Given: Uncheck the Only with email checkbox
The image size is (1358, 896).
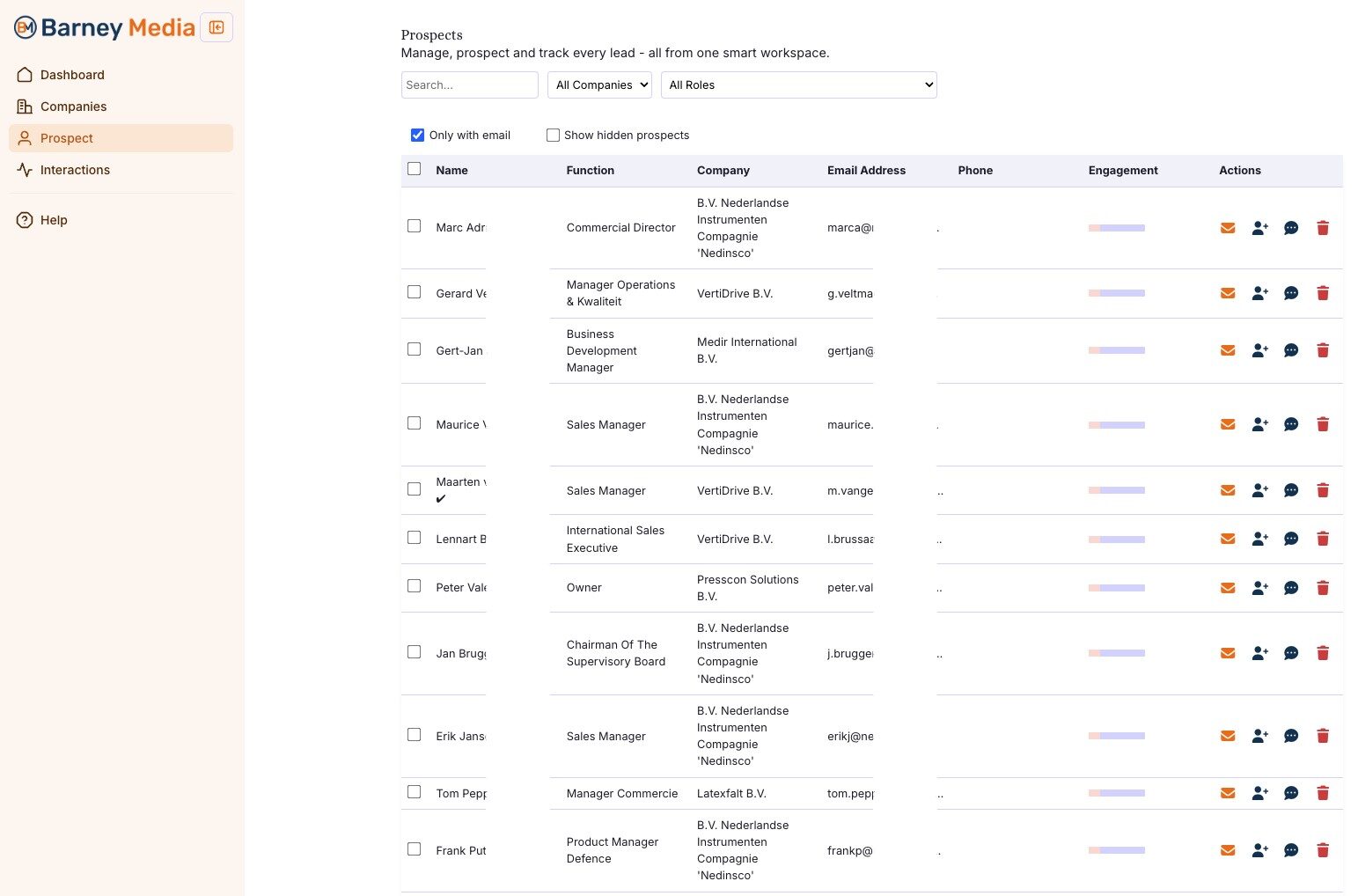Looking at the screenshot, I should click(418, 136).
